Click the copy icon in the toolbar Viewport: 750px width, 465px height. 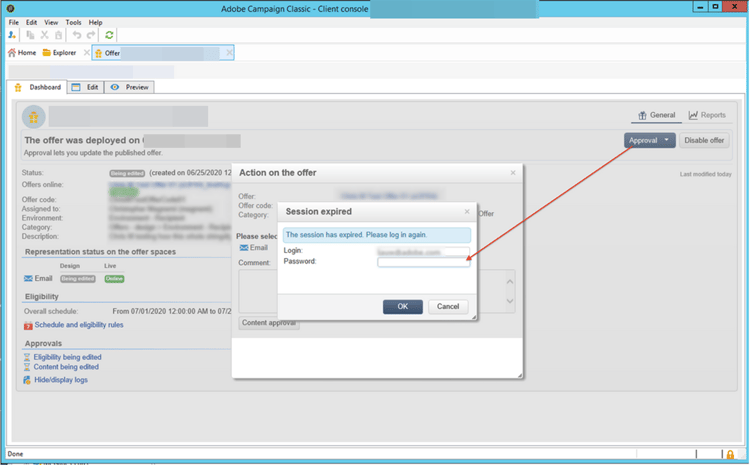[30, 35]
